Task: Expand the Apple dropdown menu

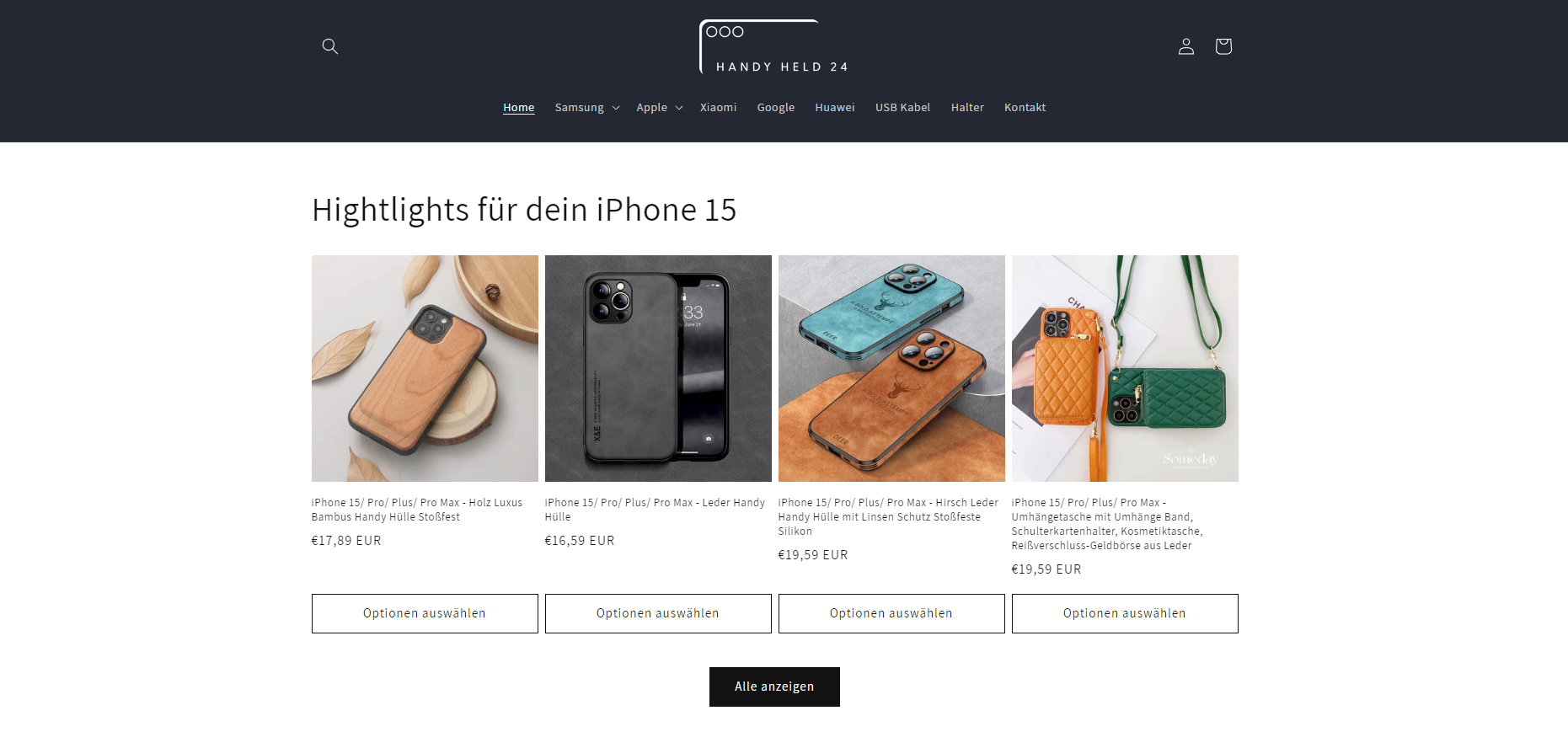Action: (x=660, y=108)
